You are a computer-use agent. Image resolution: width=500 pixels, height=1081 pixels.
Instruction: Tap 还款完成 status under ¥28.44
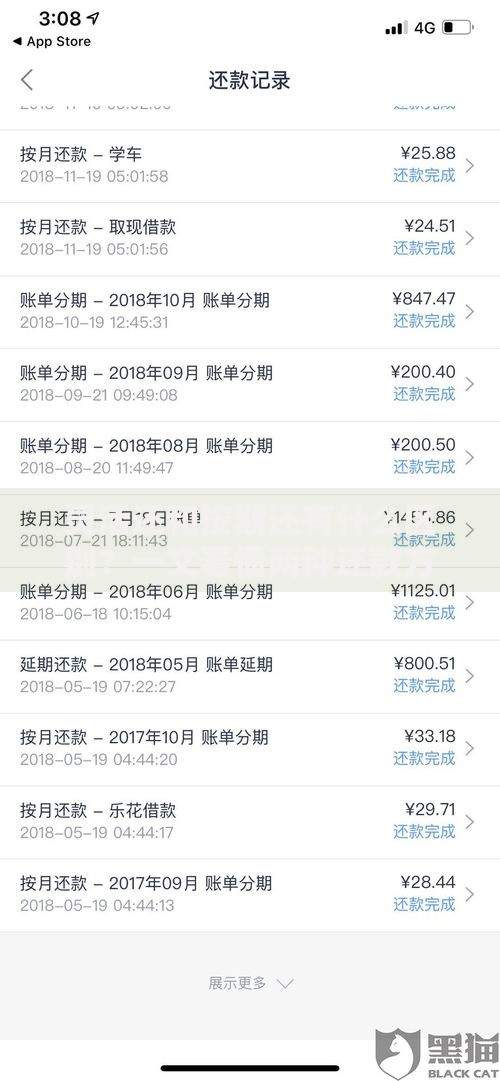tap(424, 904)
